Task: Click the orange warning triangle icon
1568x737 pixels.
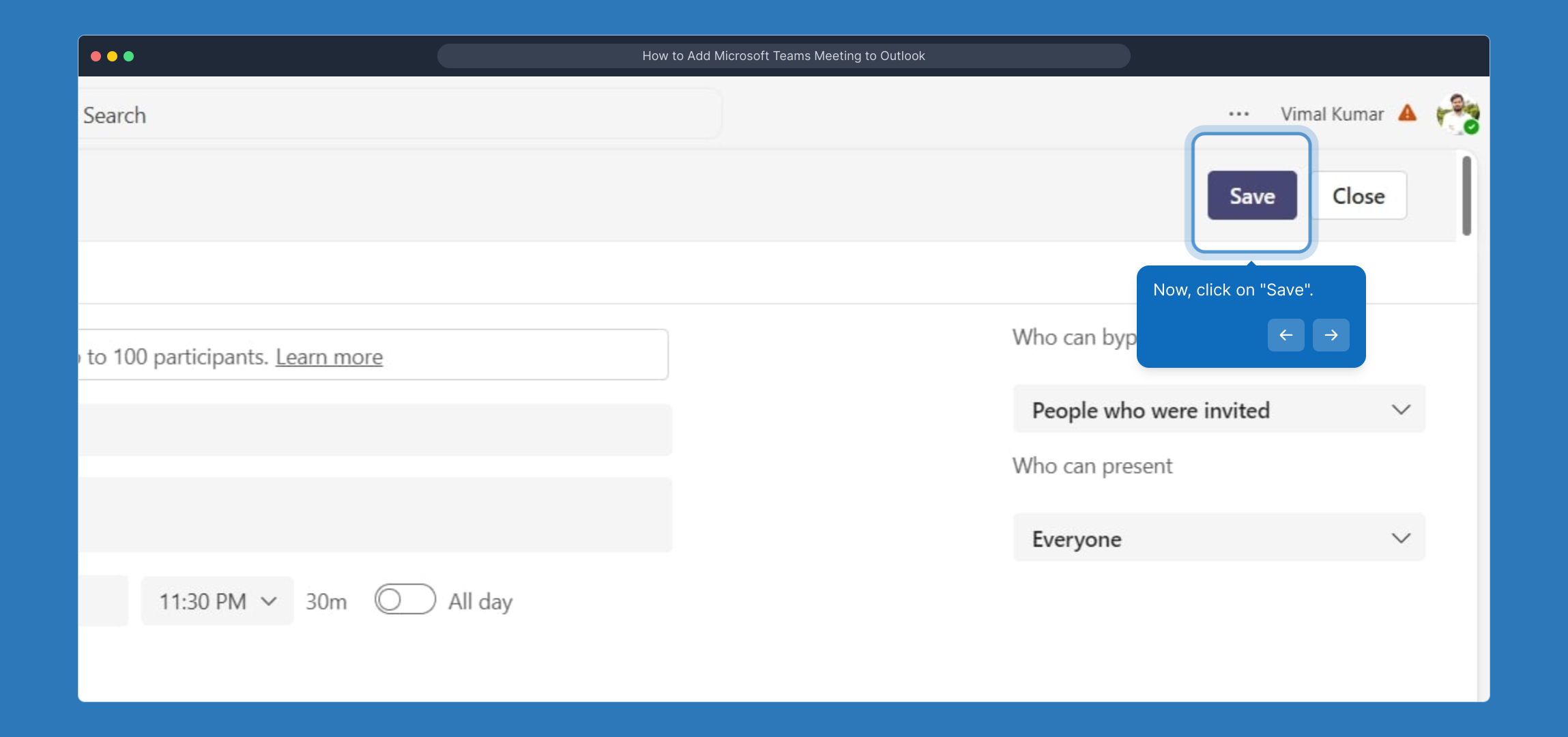Action: click(1407, 113)
